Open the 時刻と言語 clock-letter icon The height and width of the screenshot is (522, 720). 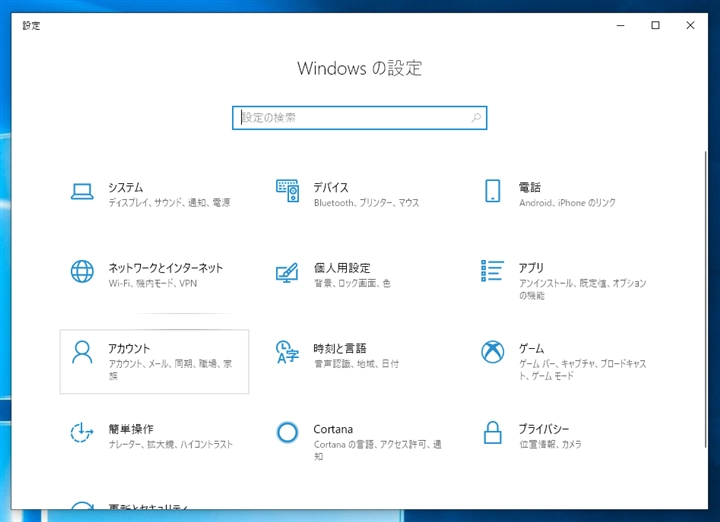click(287, 352)
